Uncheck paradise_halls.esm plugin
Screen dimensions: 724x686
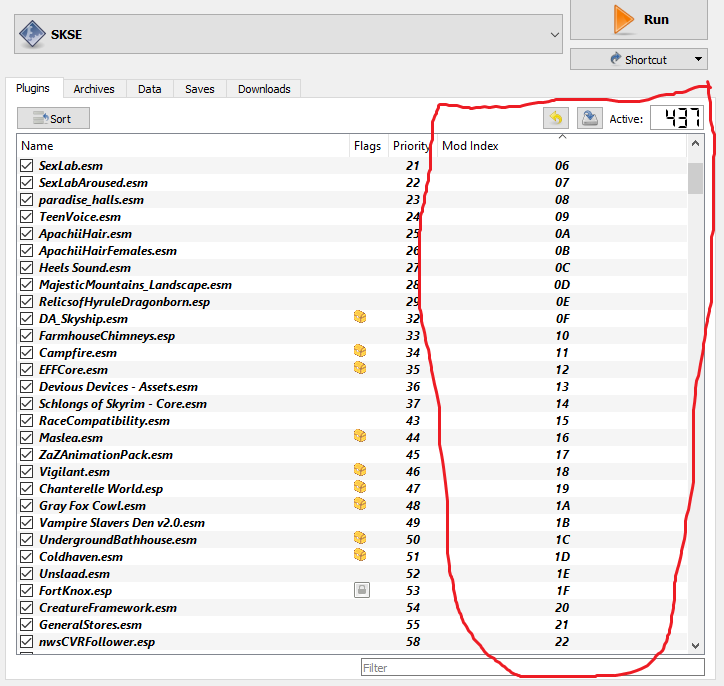click(27, 199)
